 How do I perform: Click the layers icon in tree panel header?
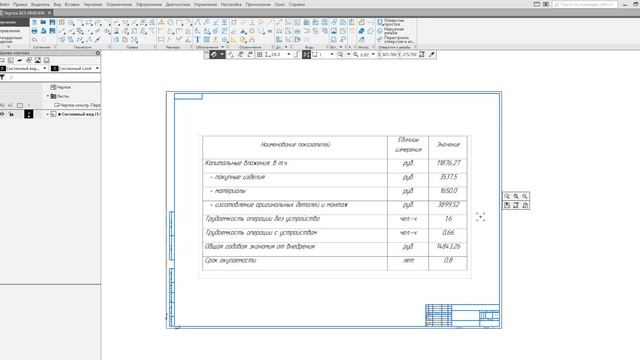[29, 60]
